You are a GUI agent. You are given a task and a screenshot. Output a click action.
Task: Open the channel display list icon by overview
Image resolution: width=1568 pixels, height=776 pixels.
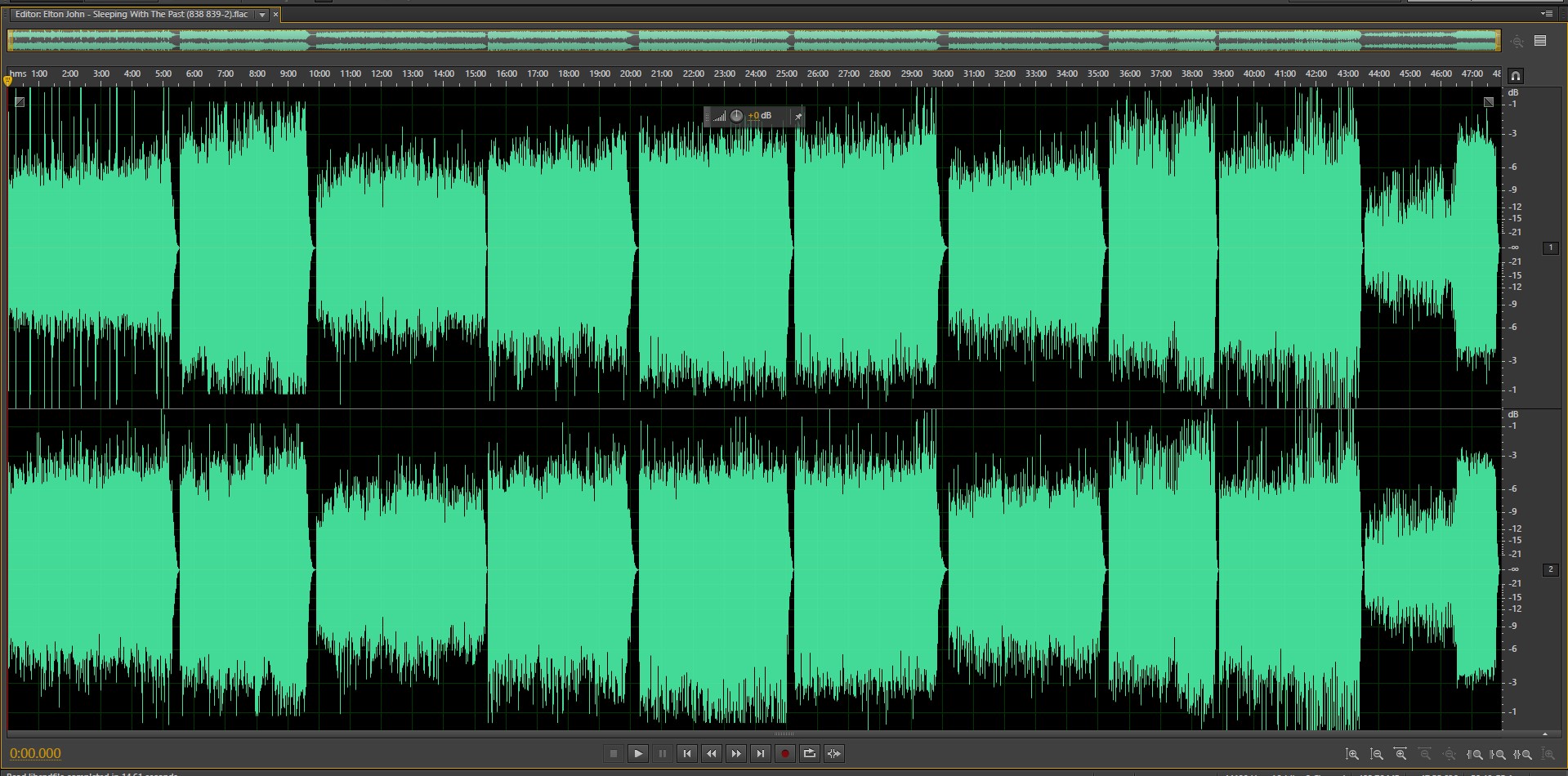(x=1540, y=41)
